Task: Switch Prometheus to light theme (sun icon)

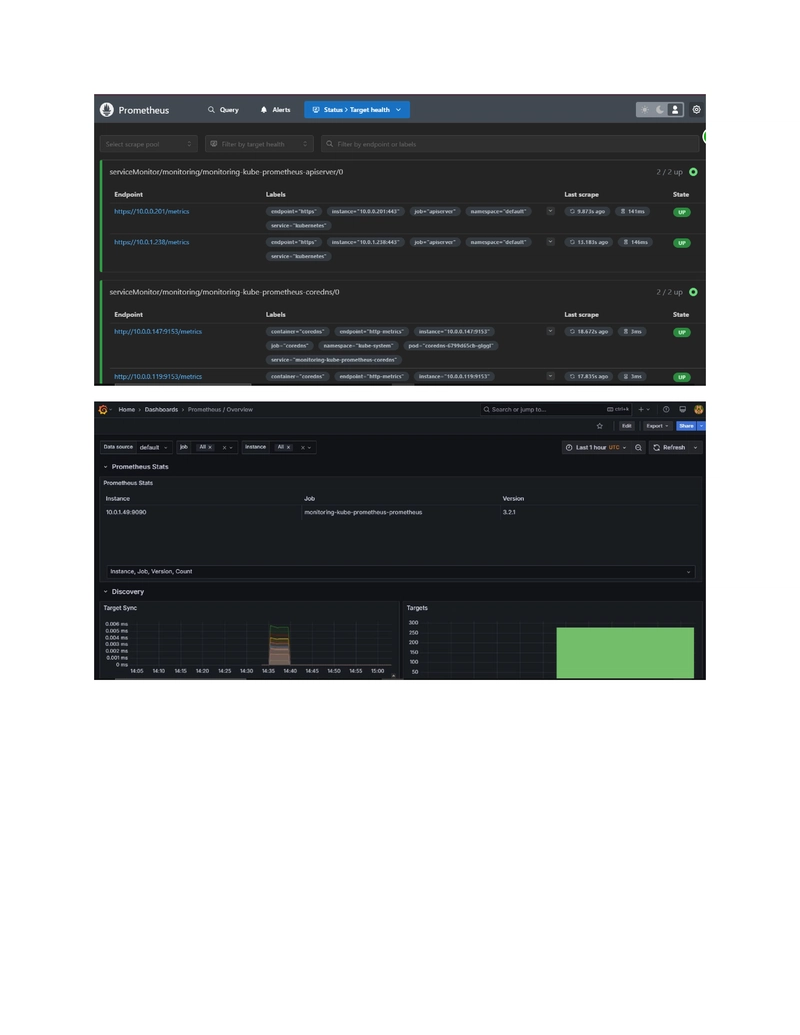Action: click(x=644, y=110)
